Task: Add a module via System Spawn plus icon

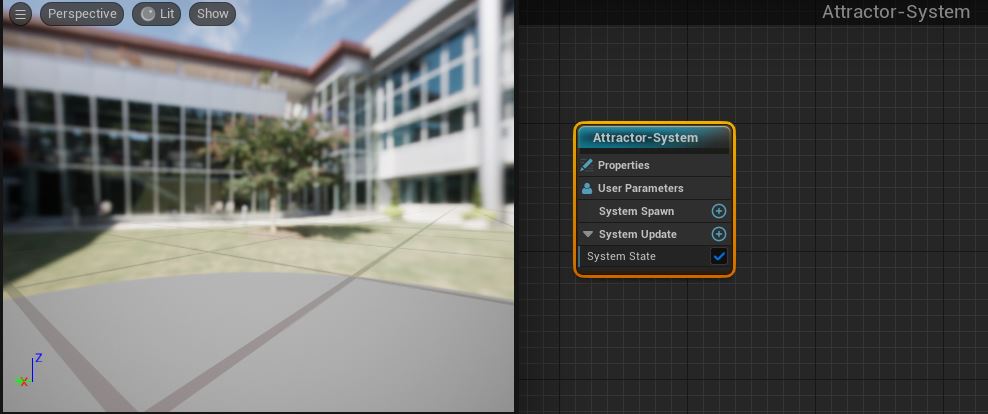Action: pos(718,211)
